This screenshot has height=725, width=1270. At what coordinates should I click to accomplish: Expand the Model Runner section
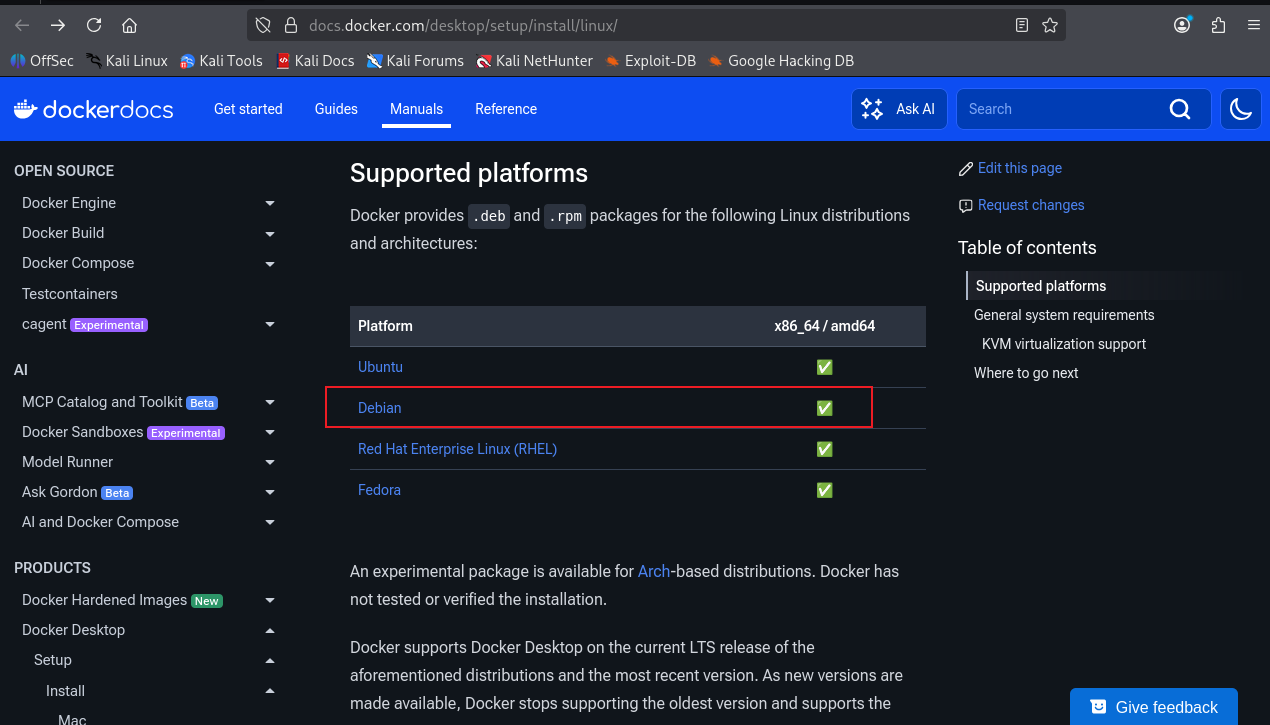click(x=269, y=462)
